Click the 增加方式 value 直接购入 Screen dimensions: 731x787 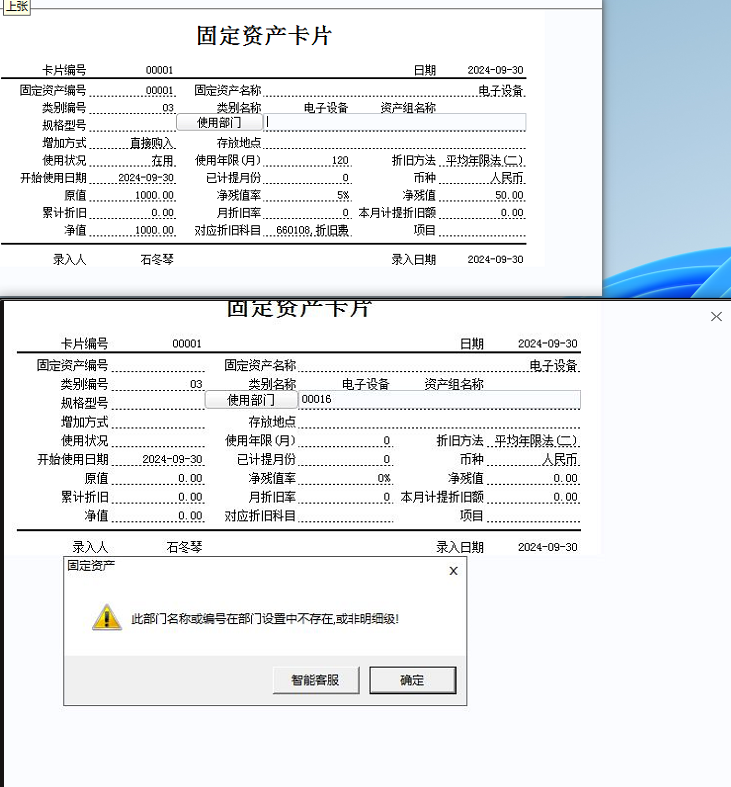(152, 143)
